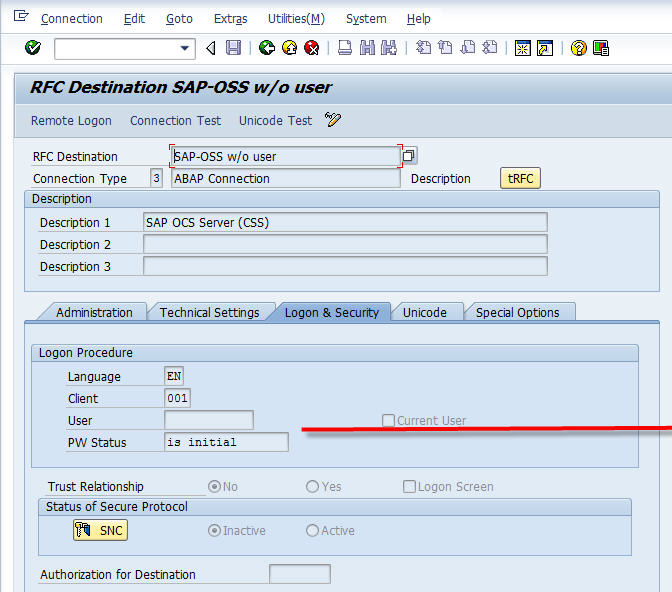The image size is (672, 592).
Task: Open the Utilities(M) menu
Action: click(x=296, y=19)
